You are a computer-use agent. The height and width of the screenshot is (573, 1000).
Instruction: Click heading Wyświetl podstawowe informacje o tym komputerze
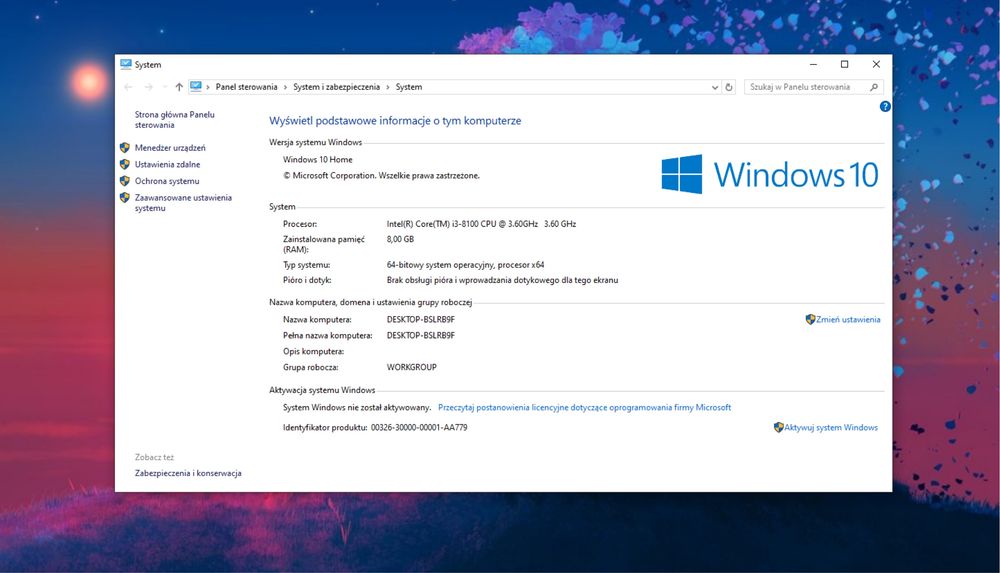tap(395, 121)
